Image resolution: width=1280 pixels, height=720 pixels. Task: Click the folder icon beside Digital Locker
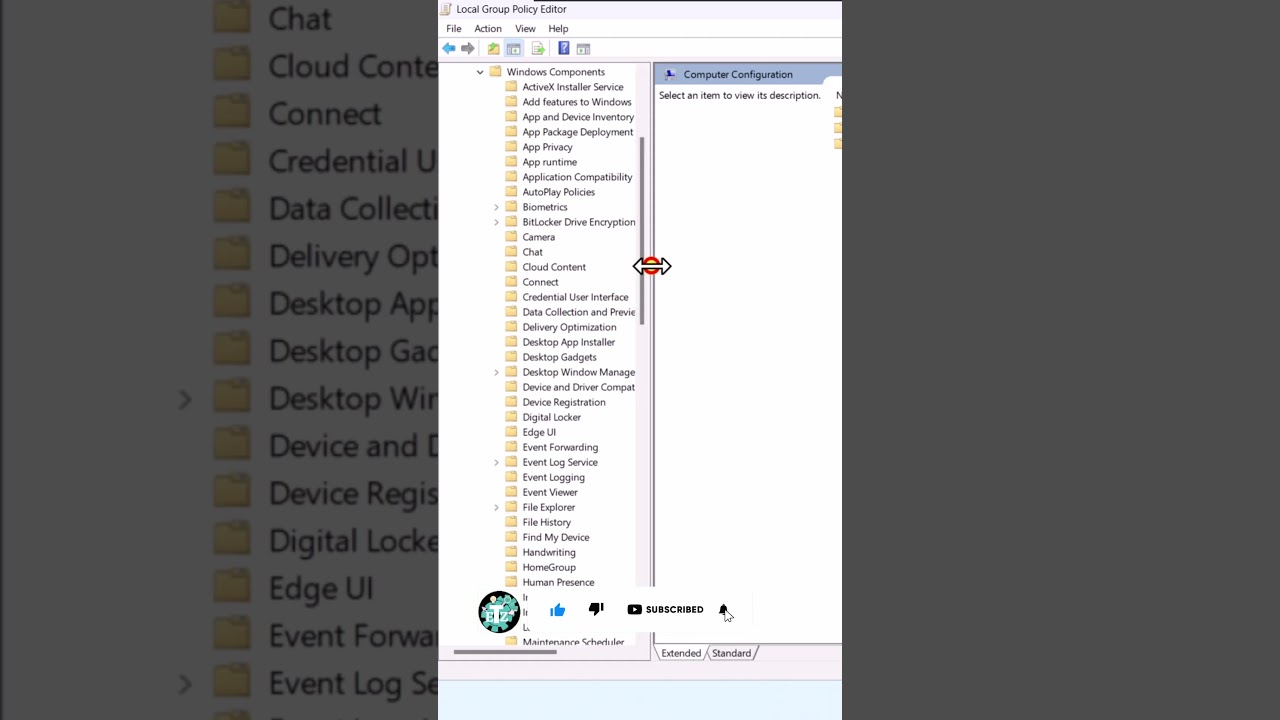511,417
